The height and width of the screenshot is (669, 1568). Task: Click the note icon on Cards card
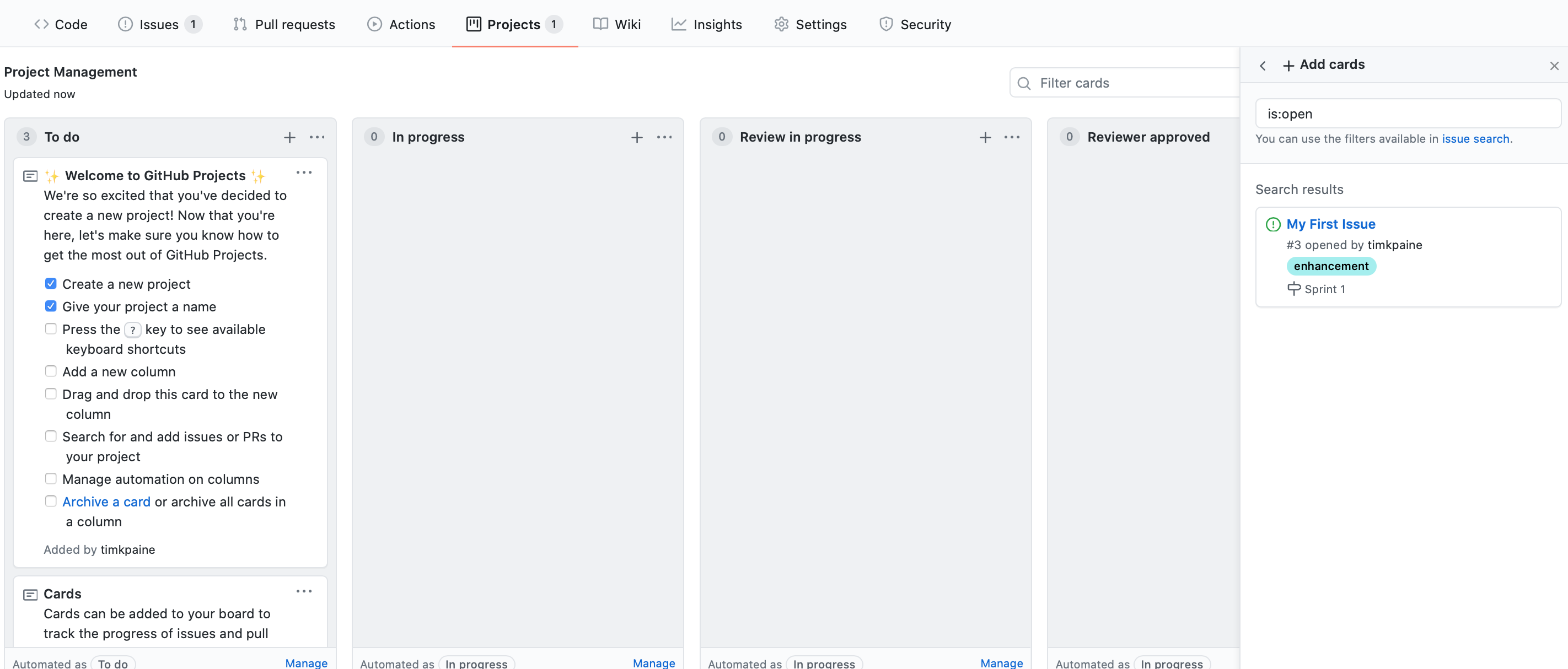30,595
